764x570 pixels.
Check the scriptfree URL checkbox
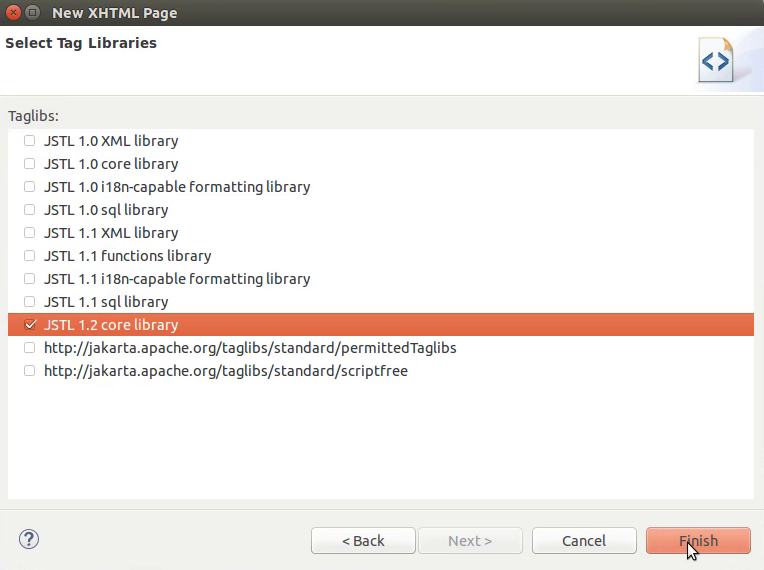[x=30, y=371]
